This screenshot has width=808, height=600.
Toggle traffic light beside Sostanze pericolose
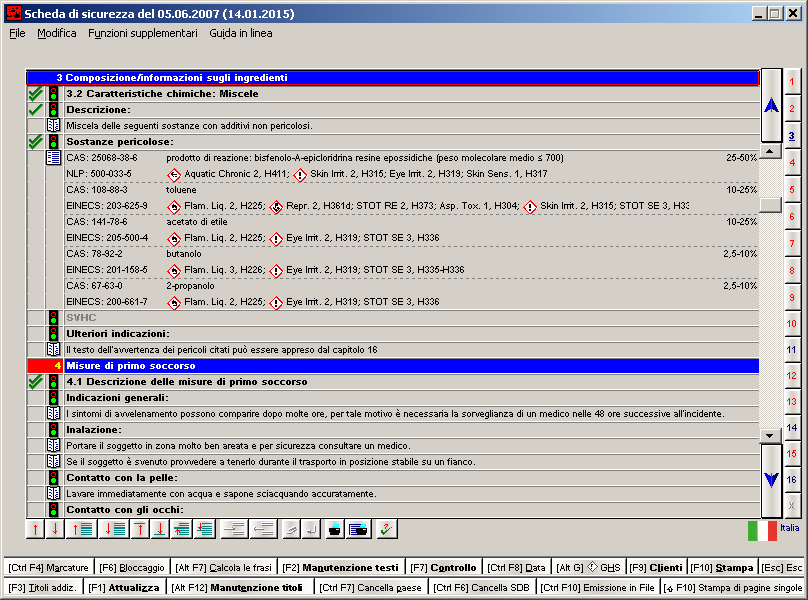pos(53,142)
